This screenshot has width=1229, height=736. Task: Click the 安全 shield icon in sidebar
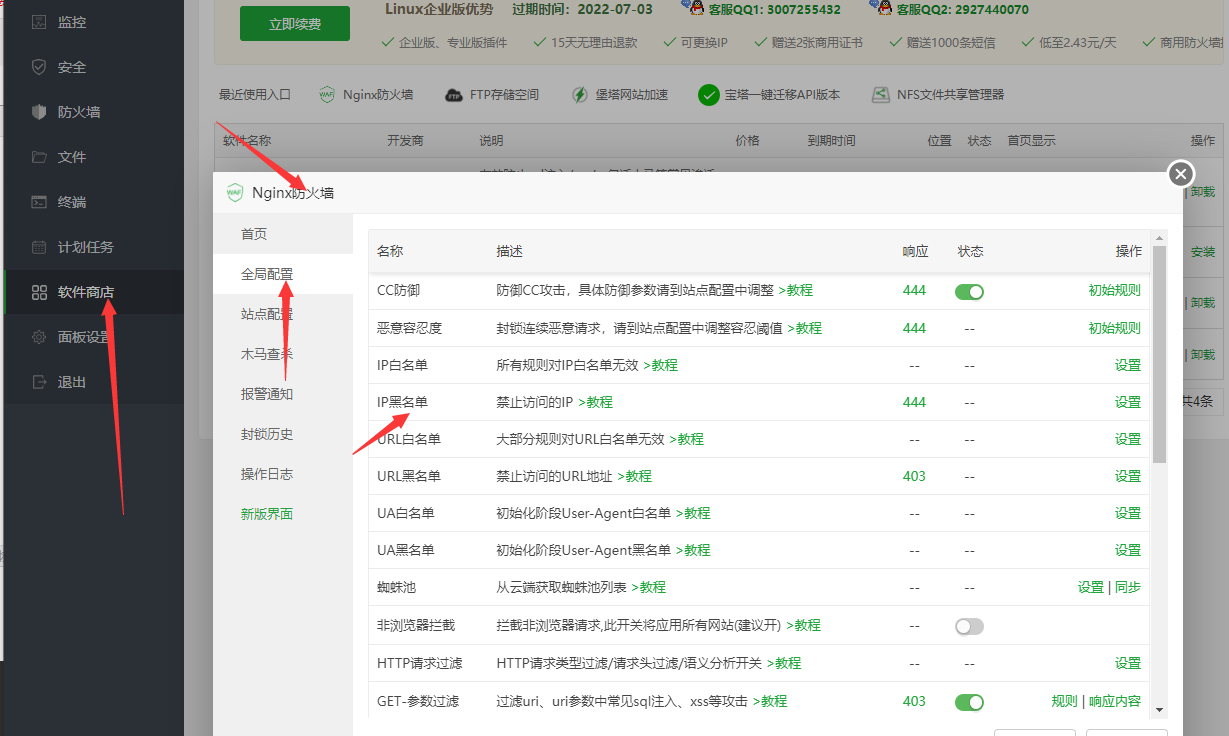39,67
